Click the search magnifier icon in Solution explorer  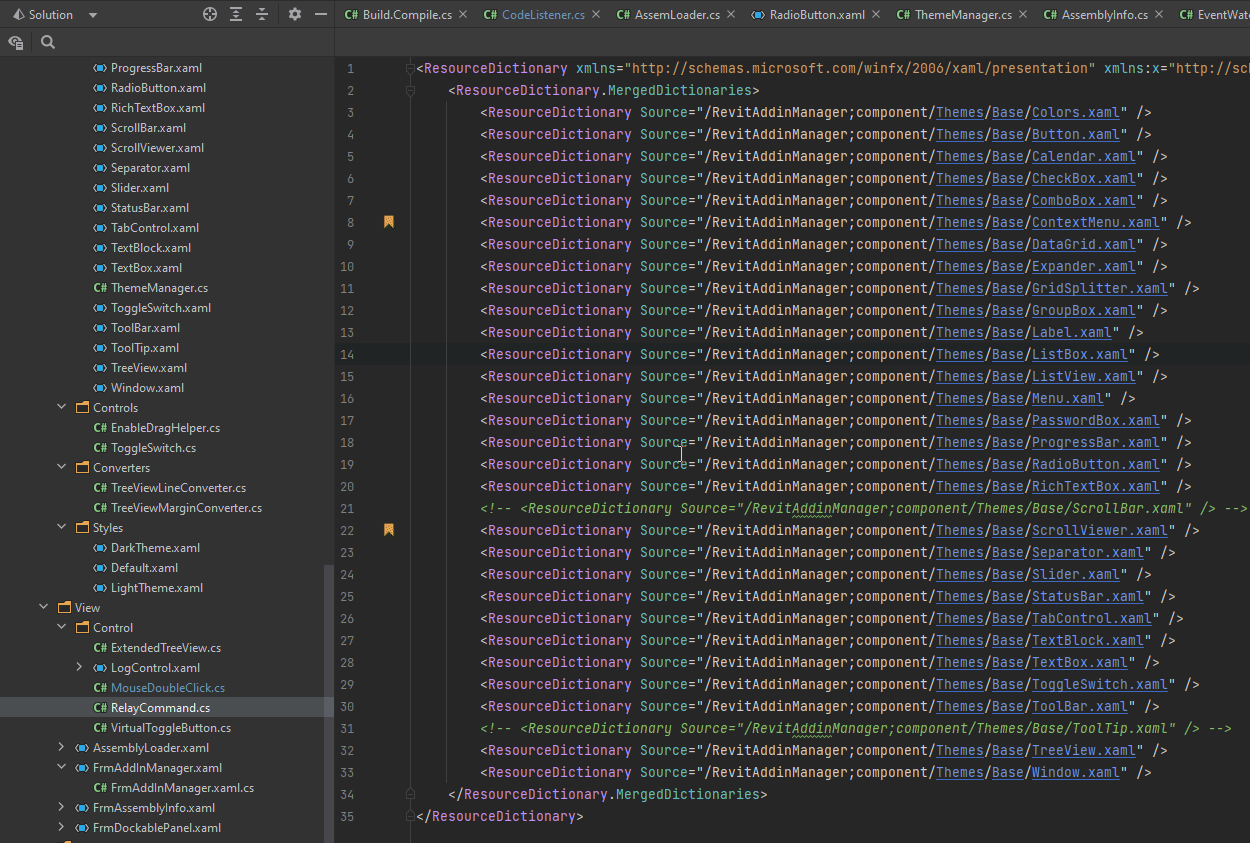[48, 43]
